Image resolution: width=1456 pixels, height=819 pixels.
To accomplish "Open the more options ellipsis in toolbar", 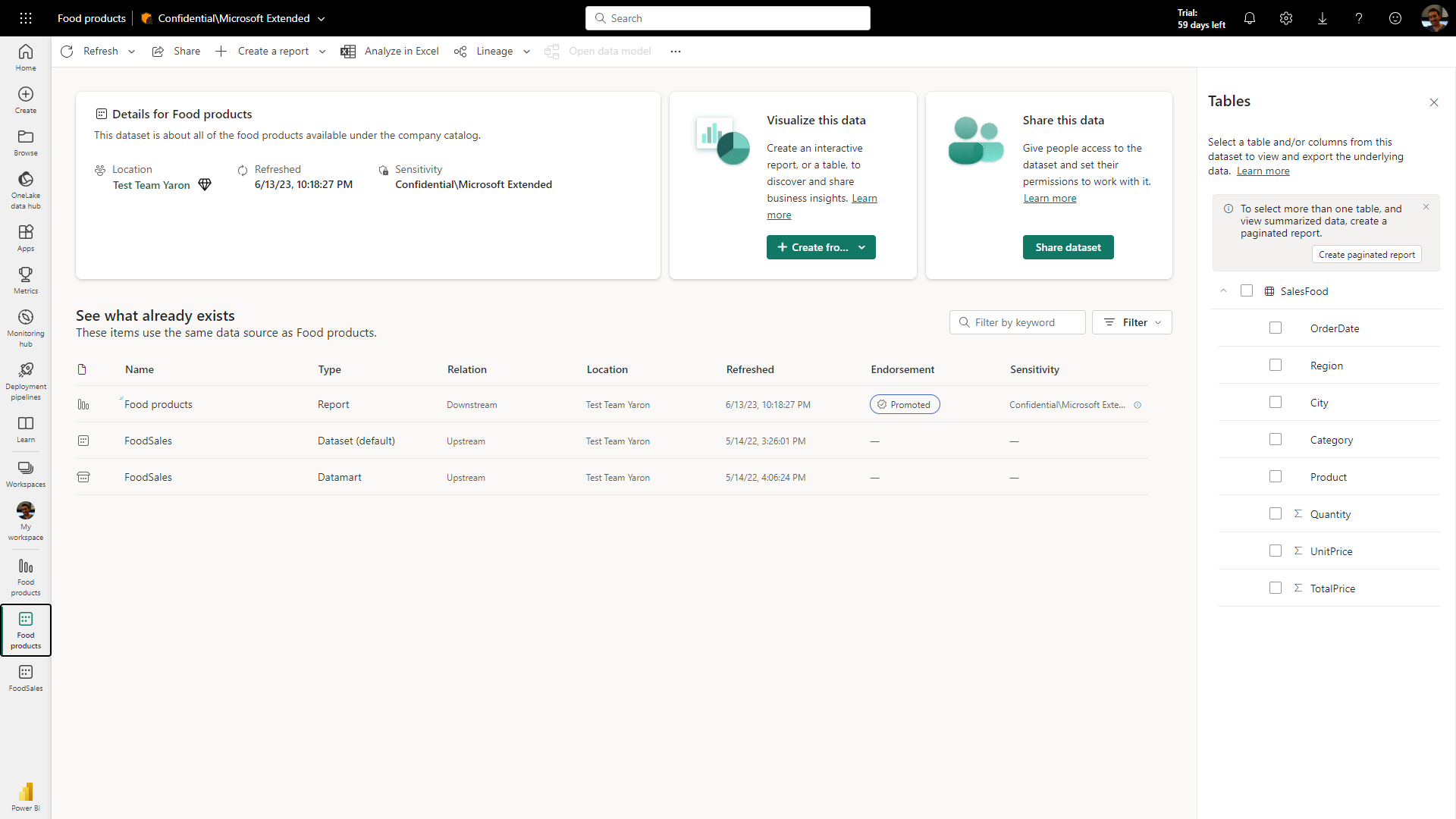I will (676, 51).
